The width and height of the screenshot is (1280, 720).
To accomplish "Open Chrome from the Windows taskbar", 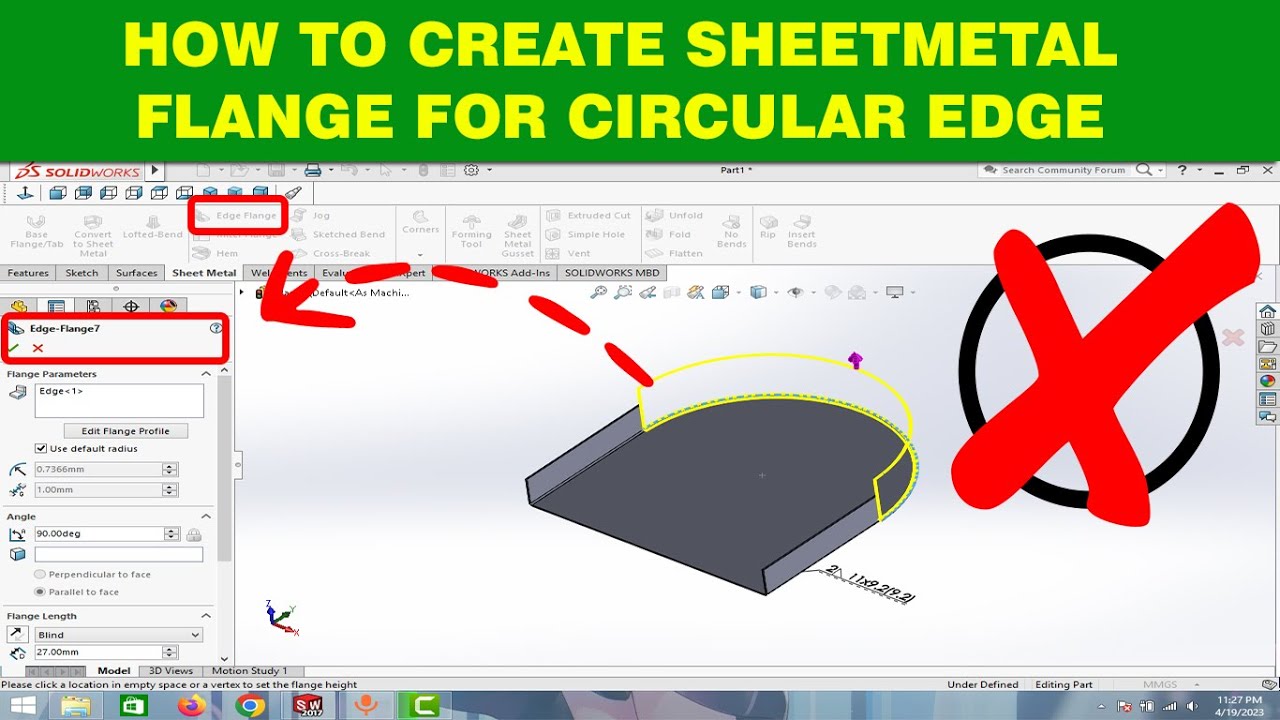I will (x=250, y=706).
